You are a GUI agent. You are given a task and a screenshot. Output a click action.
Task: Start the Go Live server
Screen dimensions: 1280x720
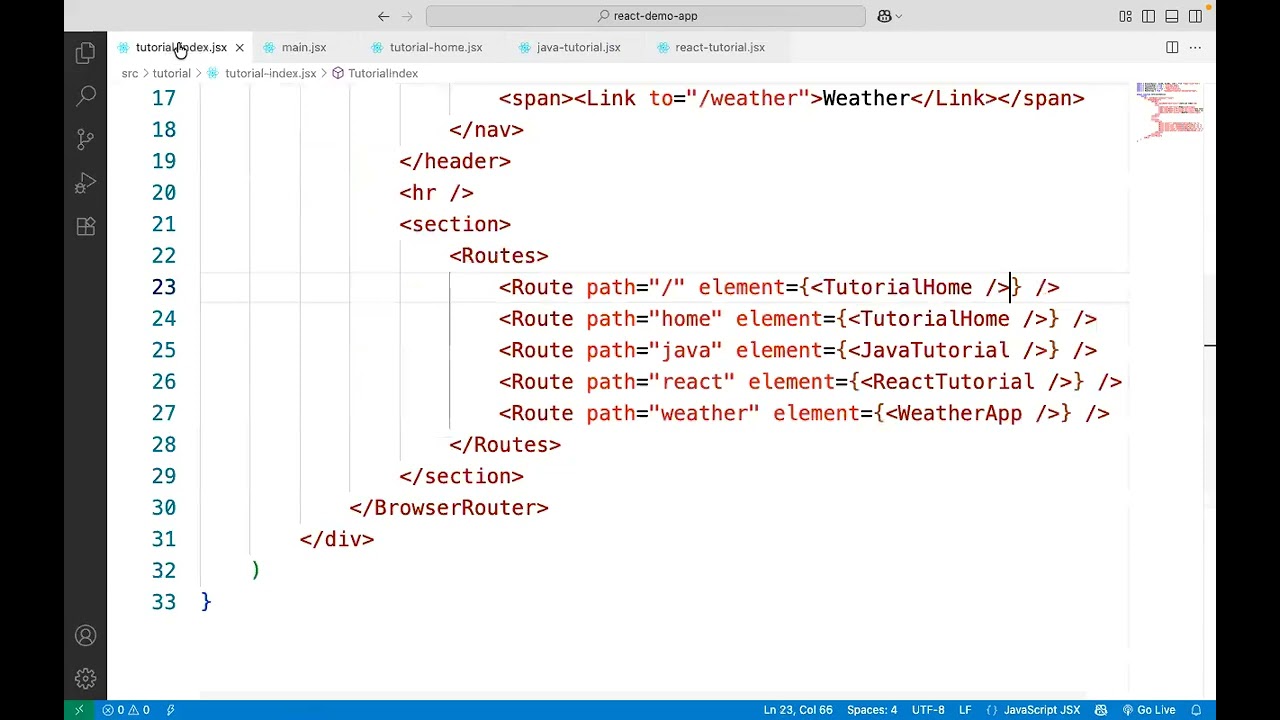coord(1148,710)
